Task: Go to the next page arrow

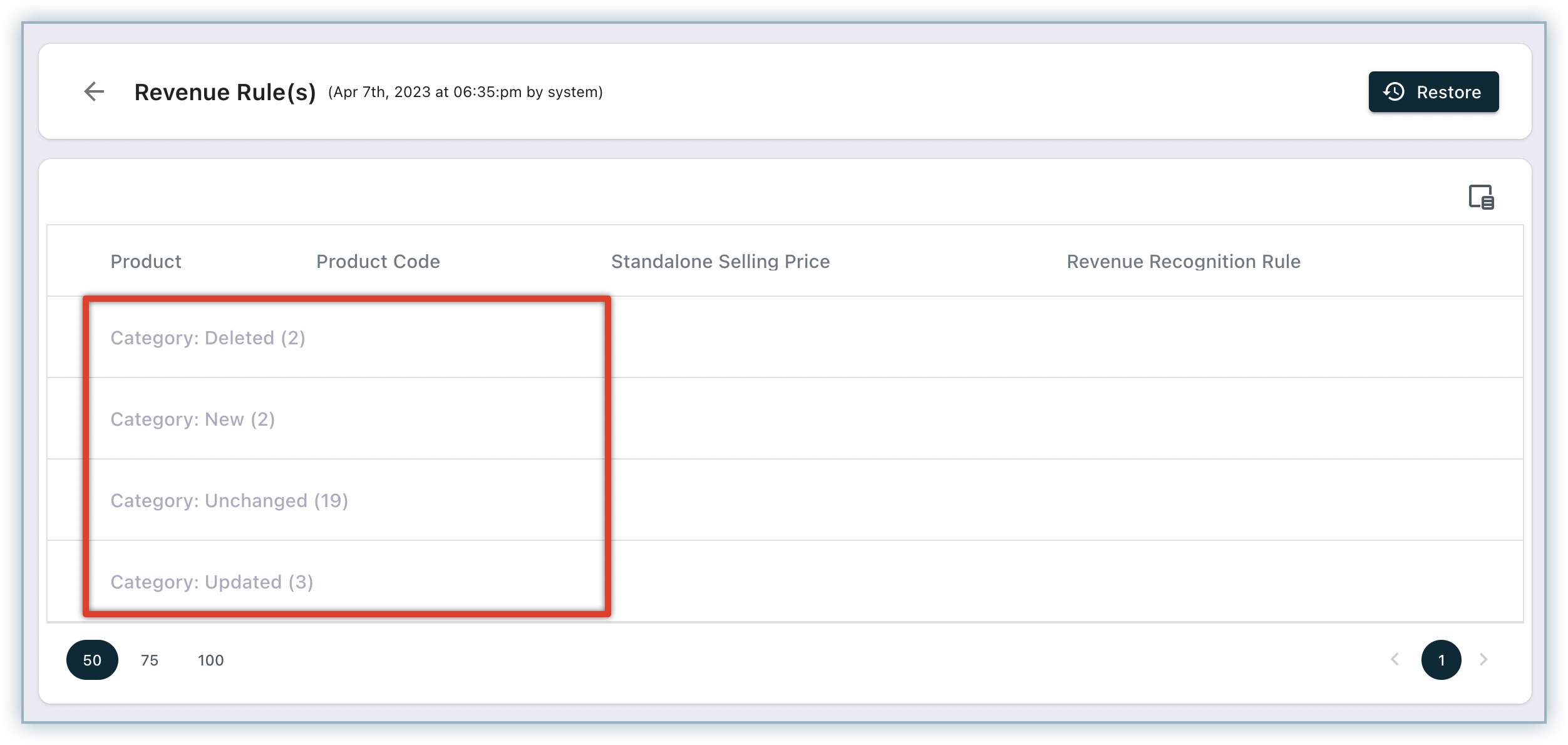Action: pyautogui.click(x=1483, y=659)
